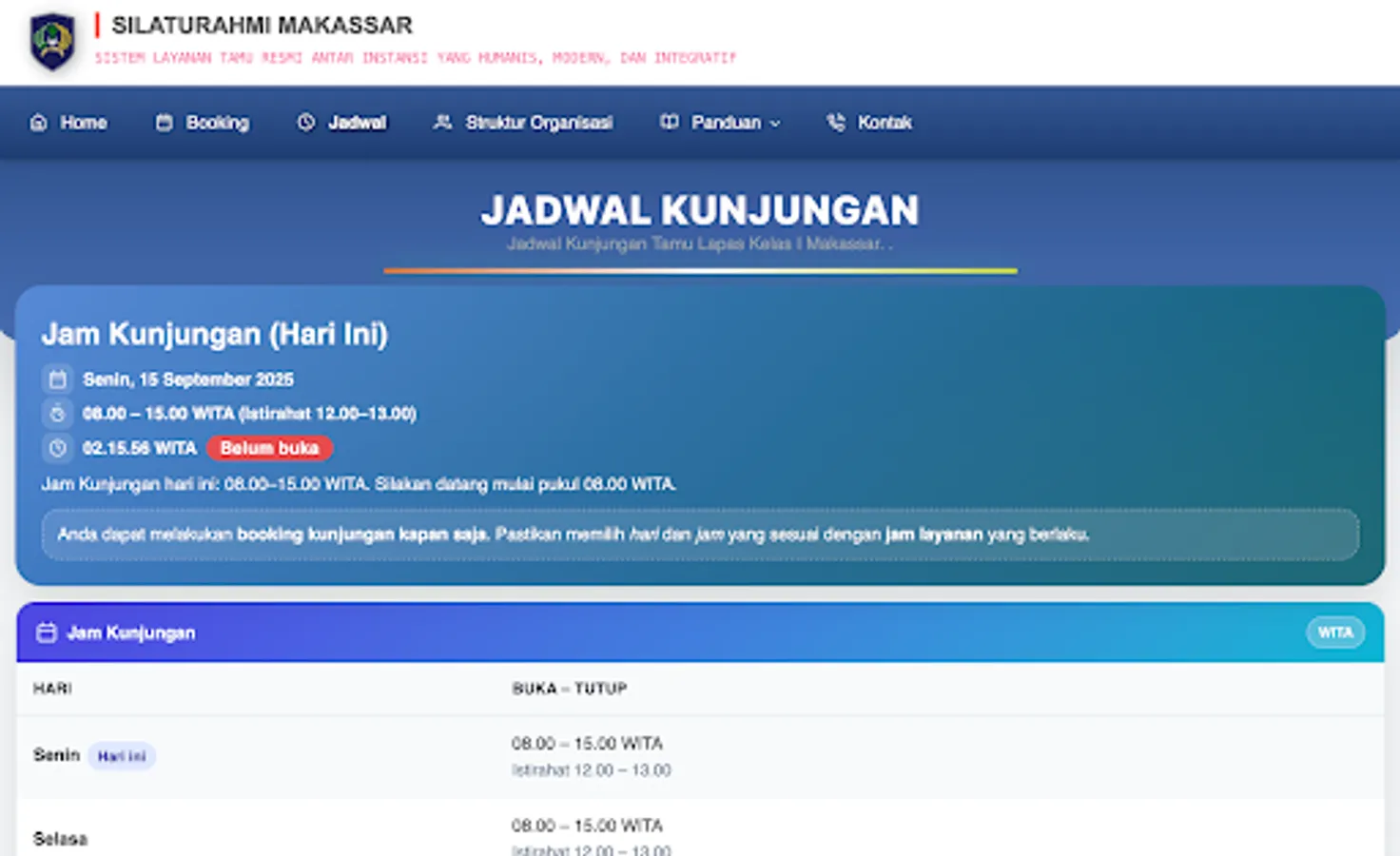
Task: Click the Booking calendar icon in navbar
Action: (x=165, y=123)
